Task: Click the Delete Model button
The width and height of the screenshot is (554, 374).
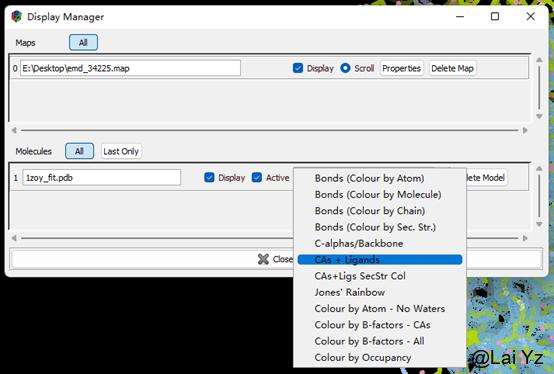Action: click(486, 177)
